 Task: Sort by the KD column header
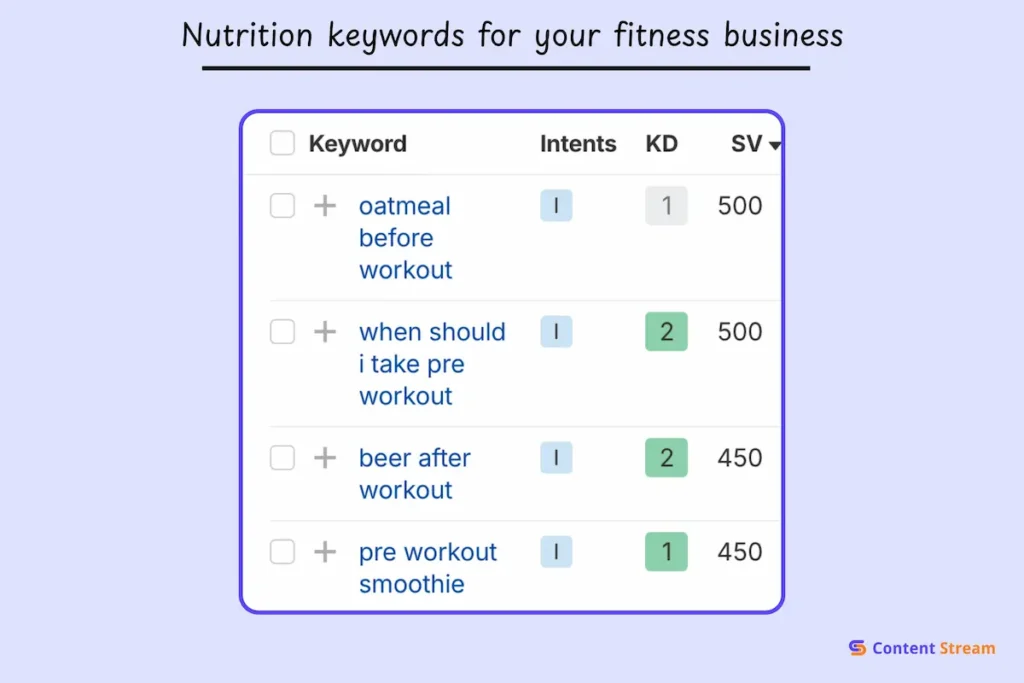[x=661, y=144]
